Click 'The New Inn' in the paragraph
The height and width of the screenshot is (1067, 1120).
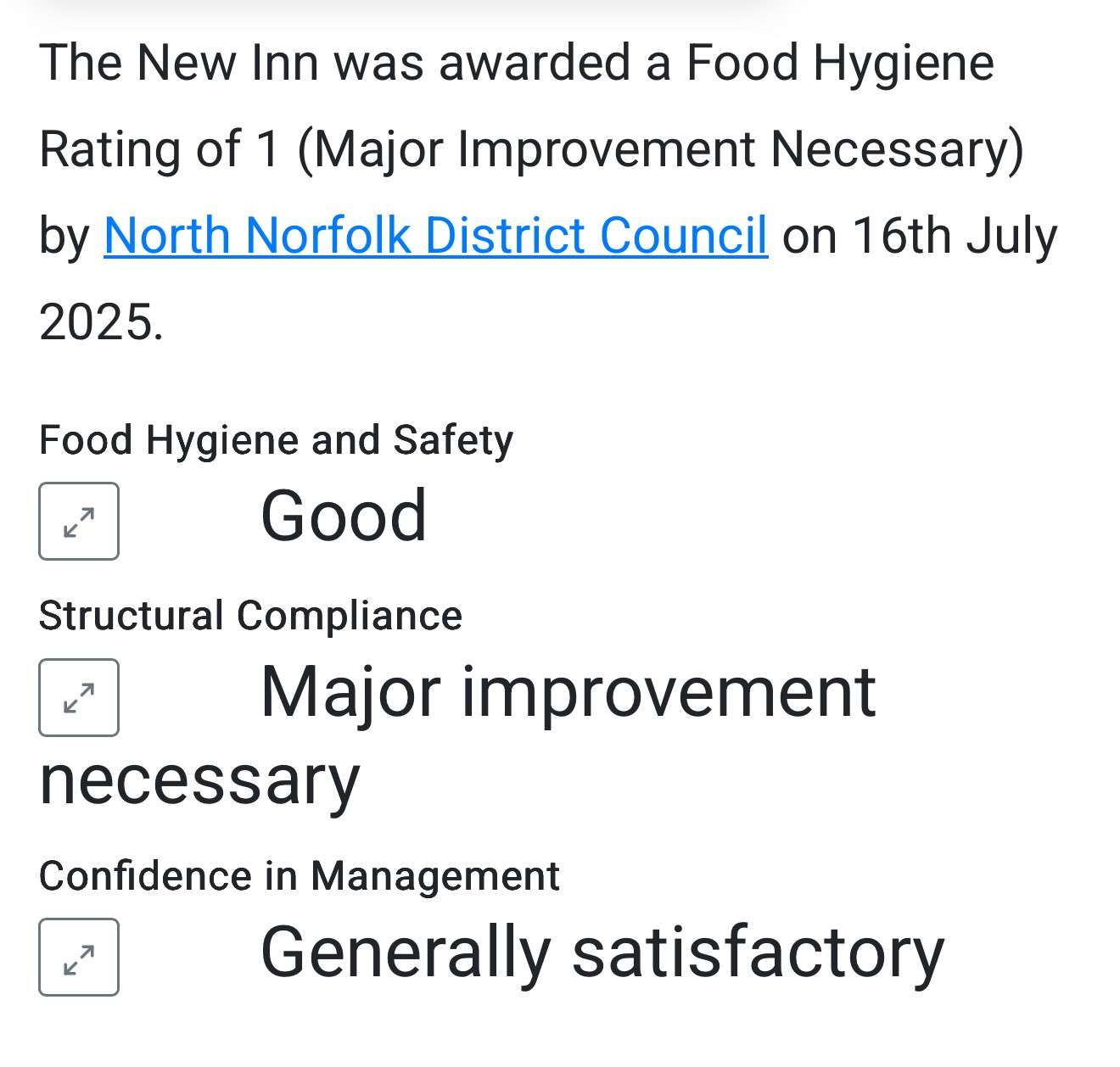pos(178,63)
